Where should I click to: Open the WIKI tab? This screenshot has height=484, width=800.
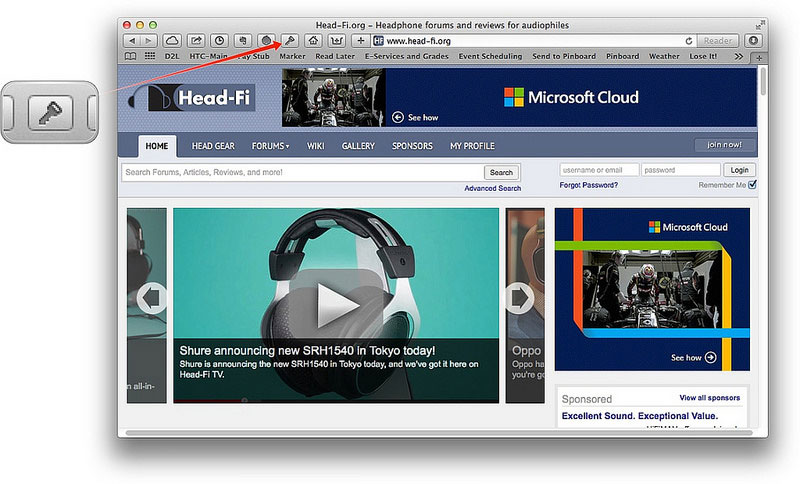pos(316,146)
